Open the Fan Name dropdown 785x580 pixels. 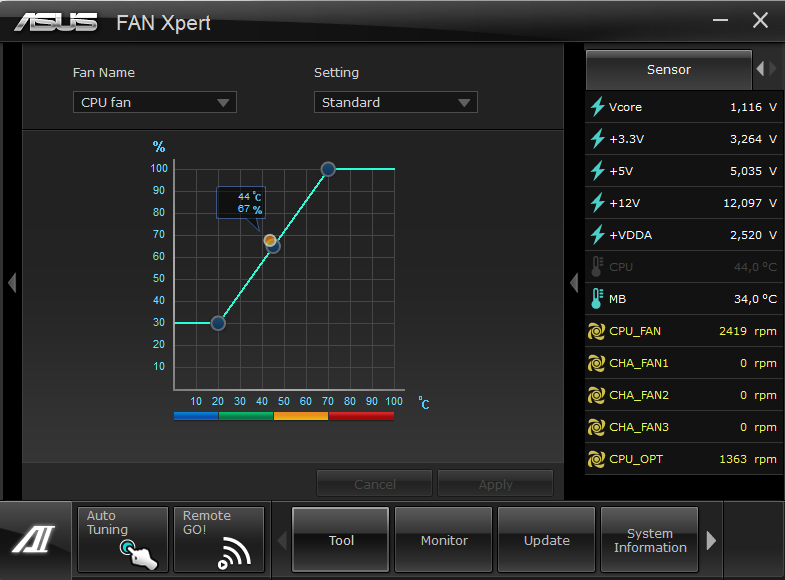(x=155, y=102)
